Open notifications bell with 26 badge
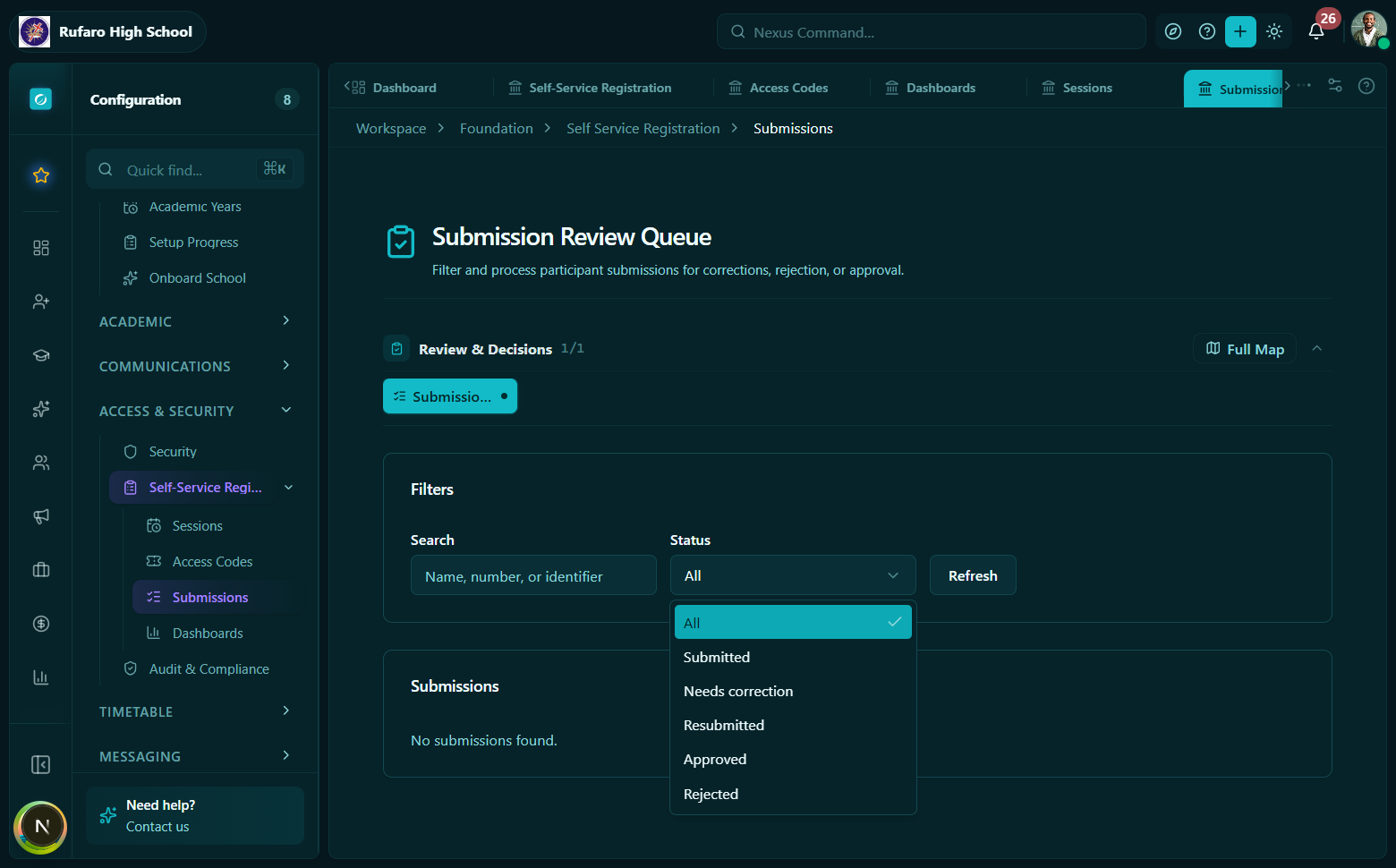 (1316, 32)
